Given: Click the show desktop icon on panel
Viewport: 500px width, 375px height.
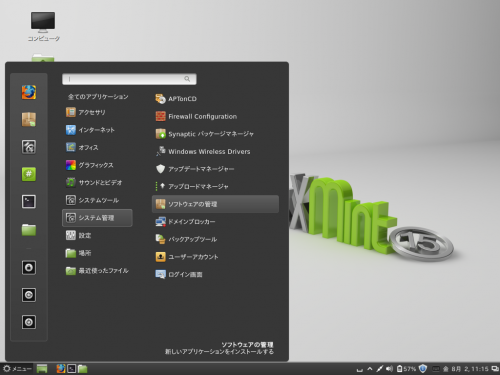Looking at the screenshot, I should 42,369.
